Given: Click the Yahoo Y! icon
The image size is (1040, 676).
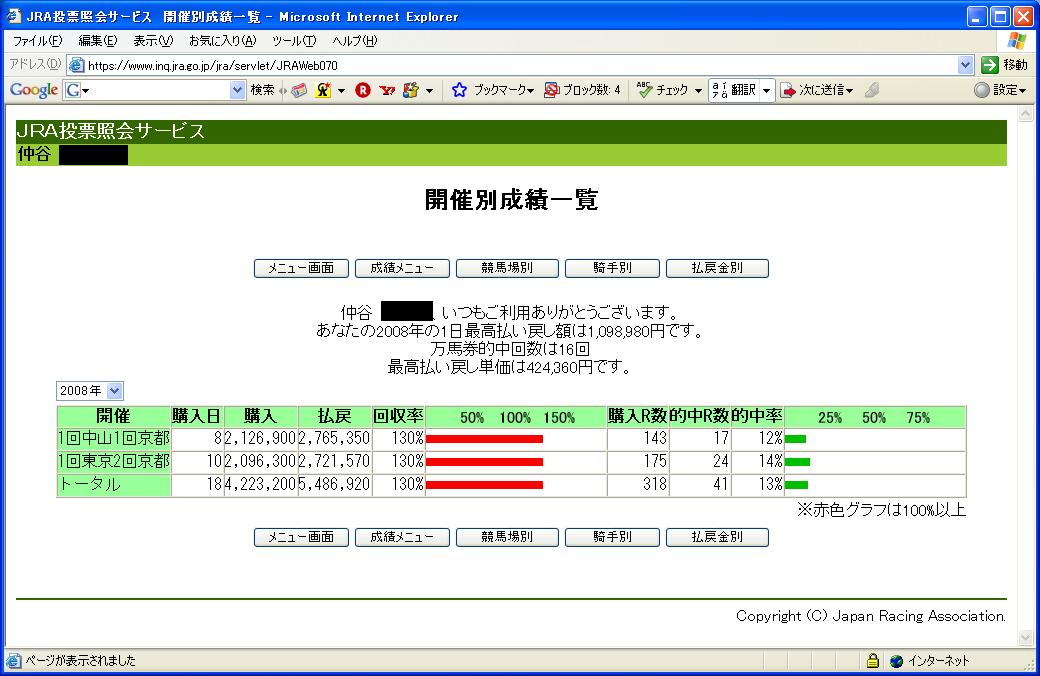Looking at the screenshot, I should [x=387, y=90].
